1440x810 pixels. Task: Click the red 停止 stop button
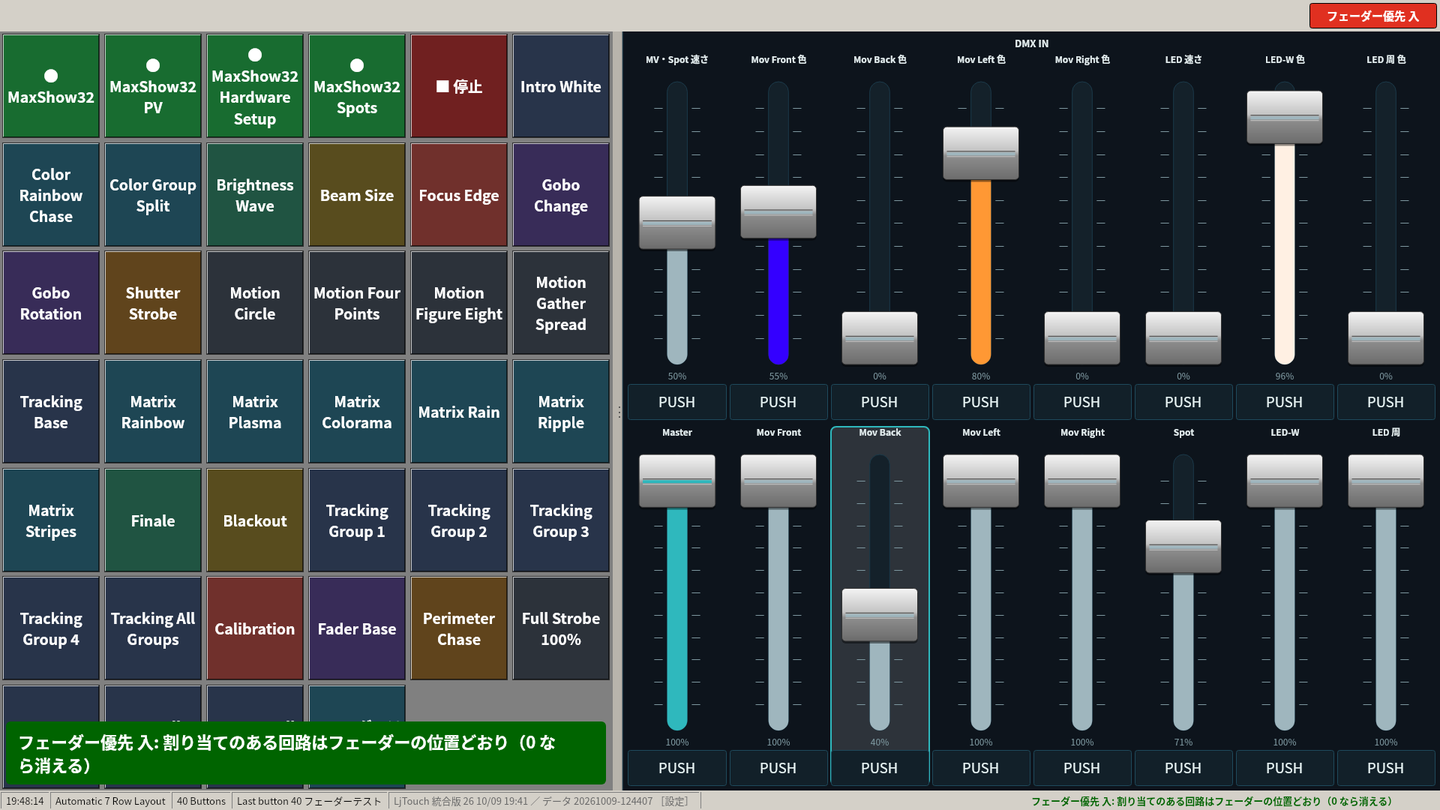tap(459, 87)
